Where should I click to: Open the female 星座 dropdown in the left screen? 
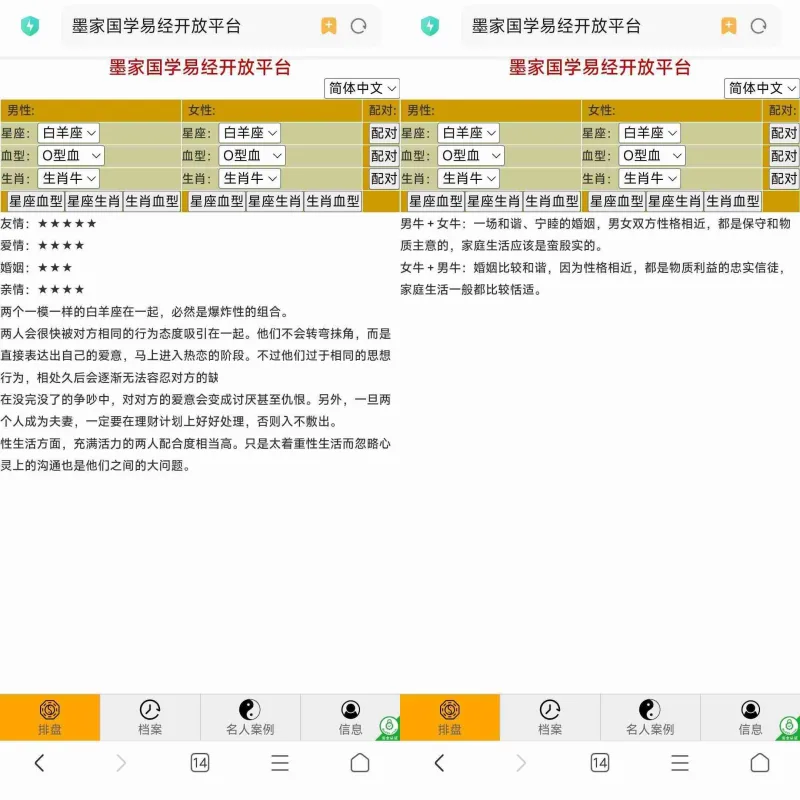click(249, 133)
